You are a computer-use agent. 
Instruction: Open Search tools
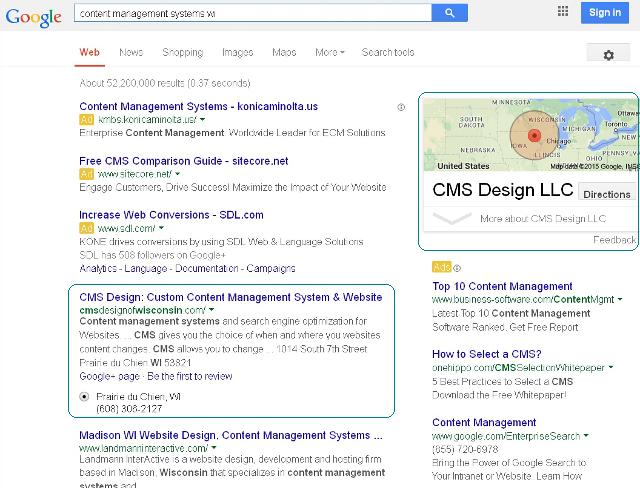[388, 52]
